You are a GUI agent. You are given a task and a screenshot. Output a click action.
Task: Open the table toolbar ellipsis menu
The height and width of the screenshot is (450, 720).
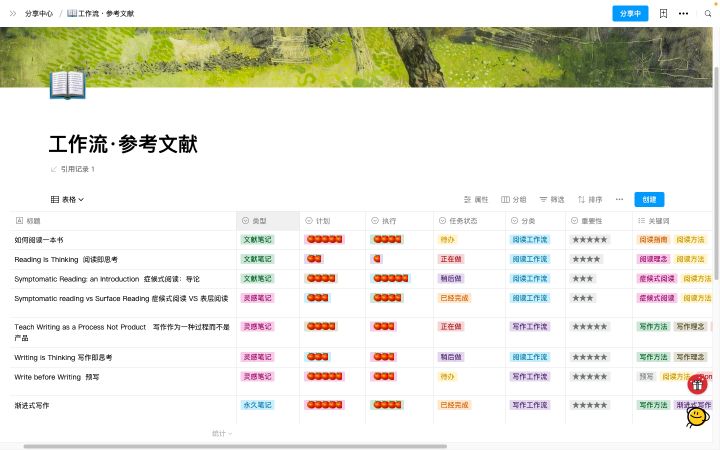pyautogui.click(x=619, y=199)
